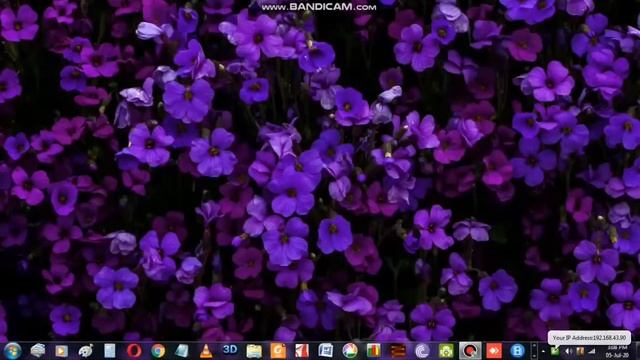Open the tilted glass sheet app icon

[x=182, y=351]
